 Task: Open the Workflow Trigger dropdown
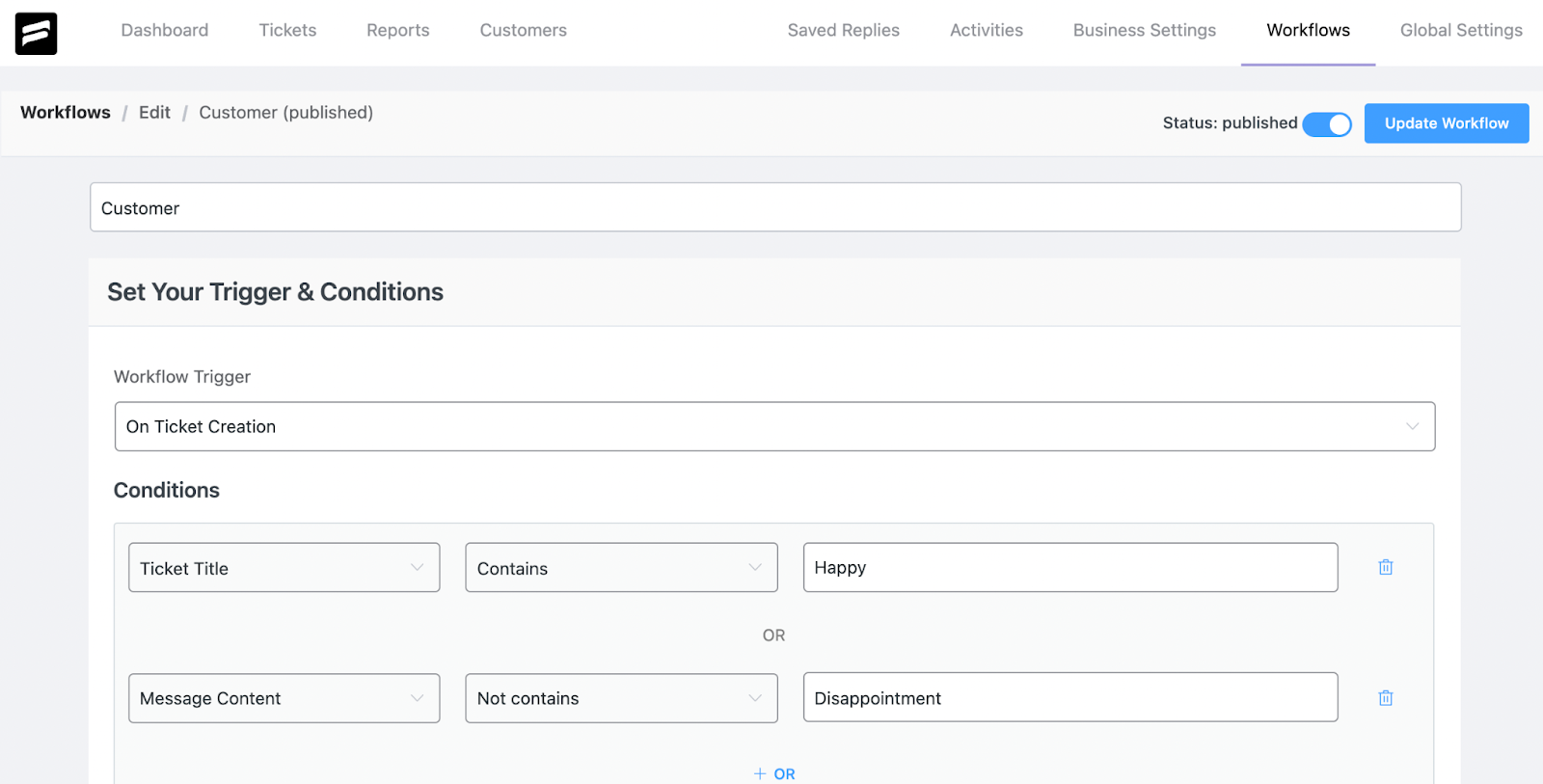[x=774, y=426]
